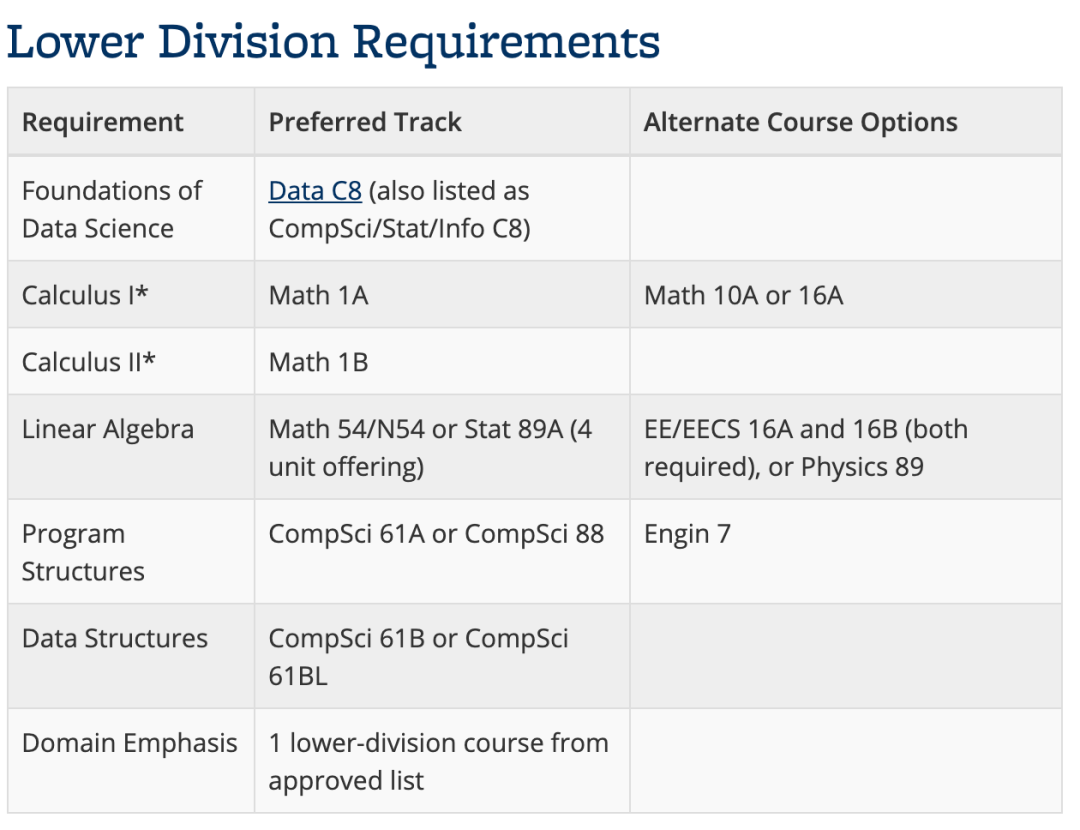Viewport: 1080px width, 830px height.
Task: Select the Program Structures requirement cell
Action: click(83, 552)
